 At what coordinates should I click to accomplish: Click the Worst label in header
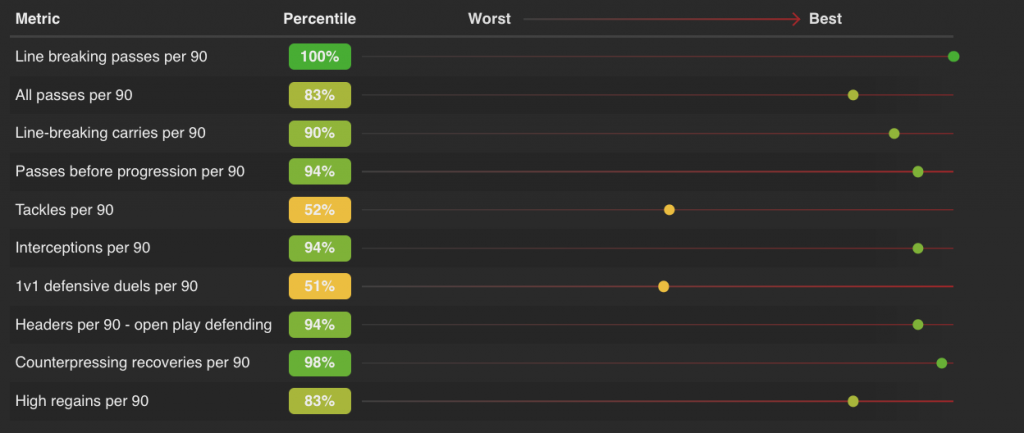pos(489,19)
